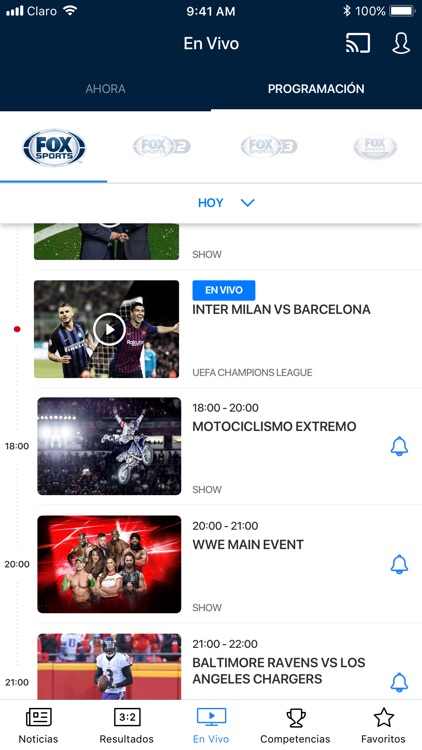Open the Competencias tab
Image resolution: width=422 pixels, height=750 pixels.
coord(295,726)
